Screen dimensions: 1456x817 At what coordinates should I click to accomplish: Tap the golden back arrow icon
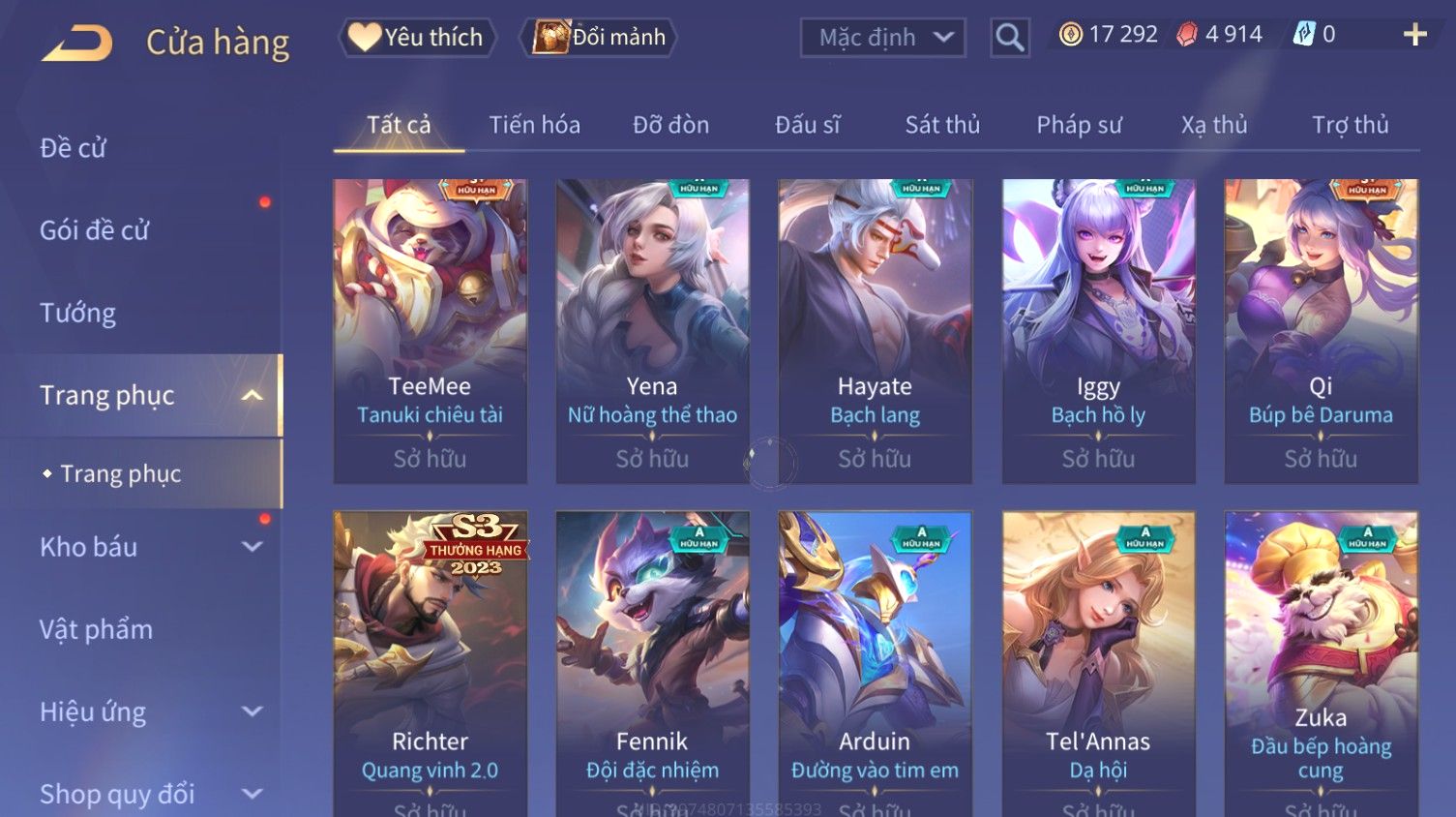[x=77, y=43]
